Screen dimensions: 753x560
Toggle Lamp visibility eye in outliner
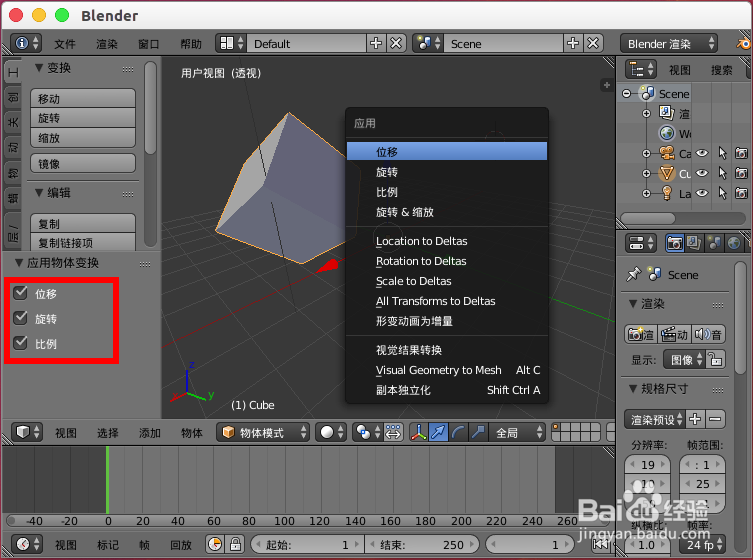(702, 193)
